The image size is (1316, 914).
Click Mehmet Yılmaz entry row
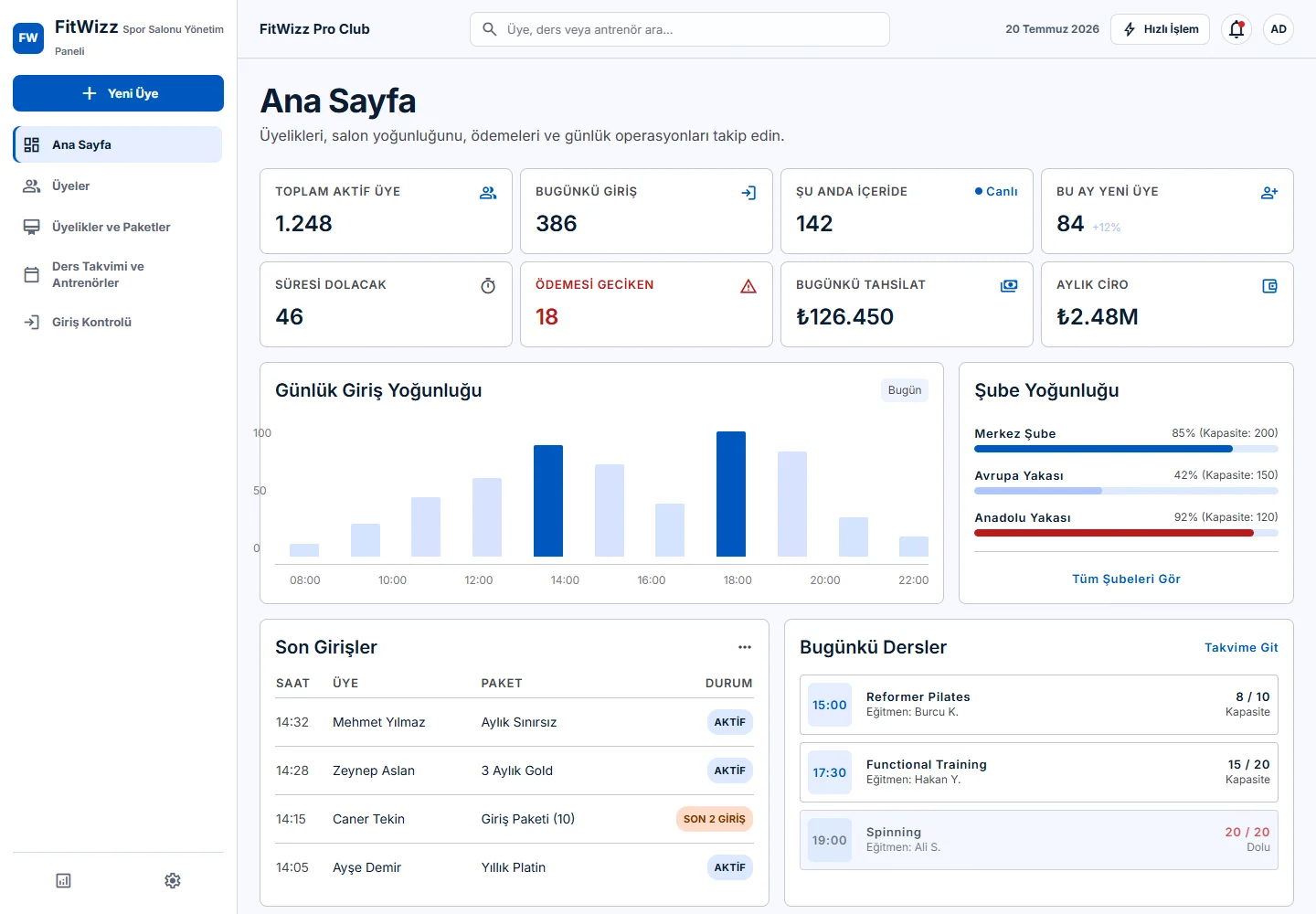pyautogui.click(x=515, y=722)
